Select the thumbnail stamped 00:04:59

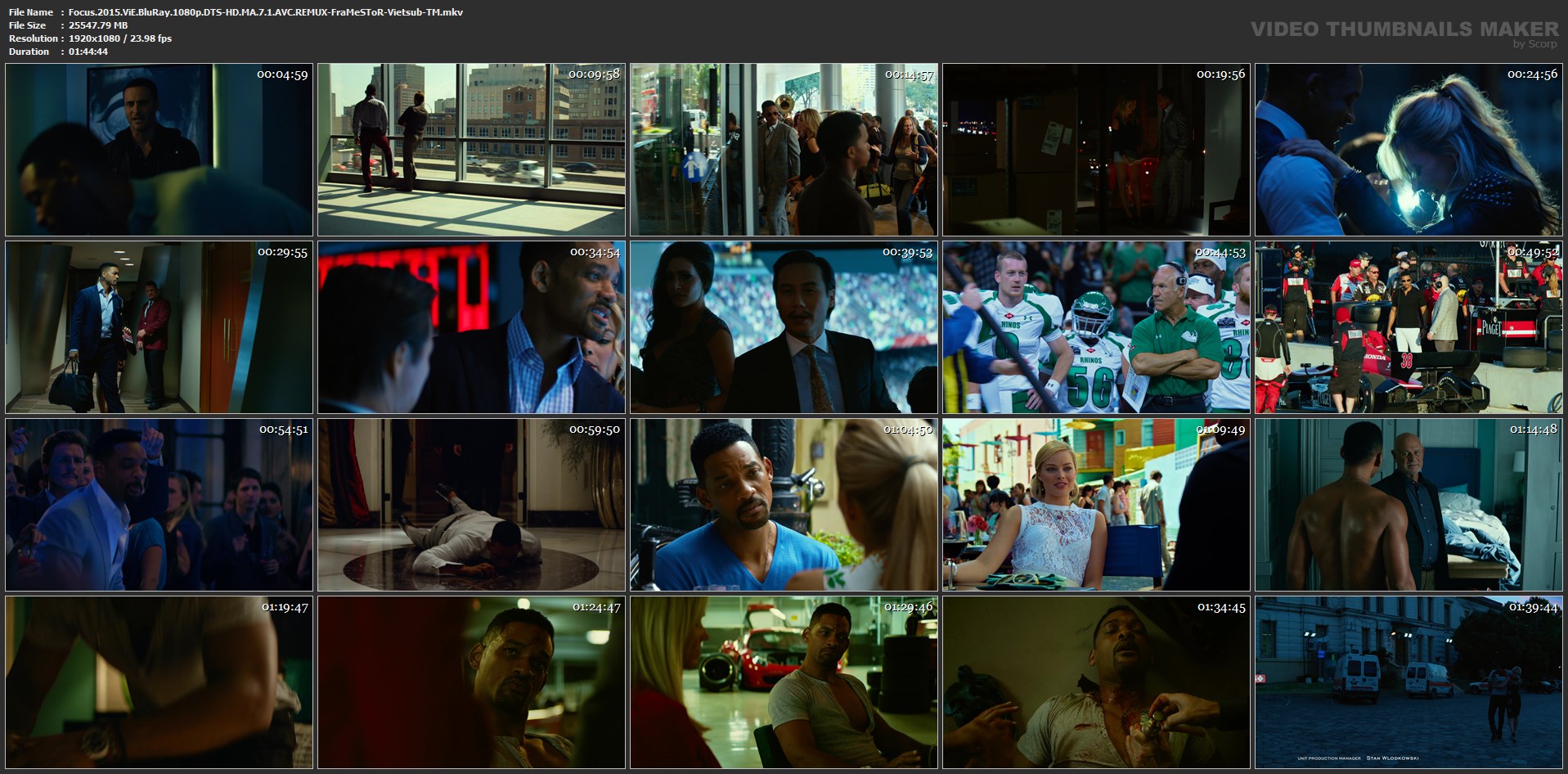pos(159,150)
